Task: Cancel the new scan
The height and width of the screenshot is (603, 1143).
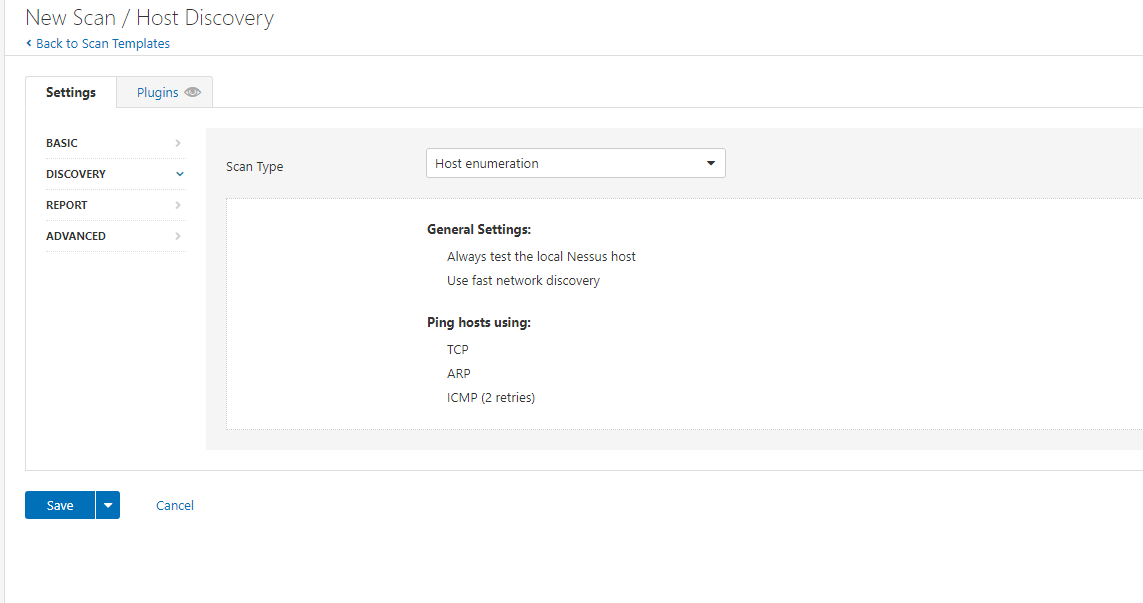Action: pos(175,505)
